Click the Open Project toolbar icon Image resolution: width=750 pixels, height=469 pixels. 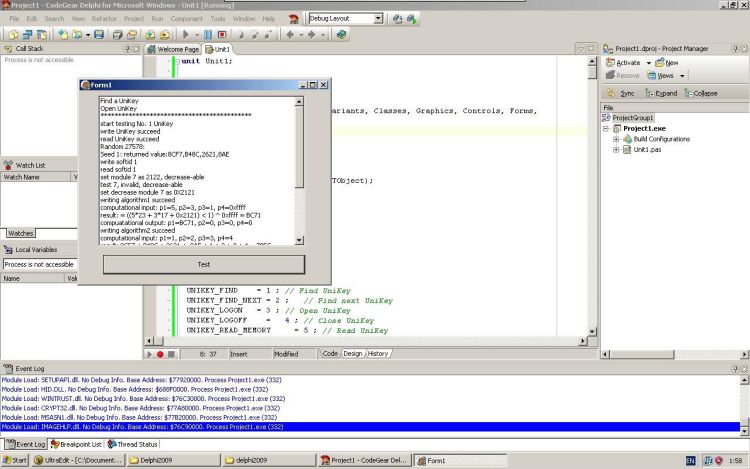point(132,34)
